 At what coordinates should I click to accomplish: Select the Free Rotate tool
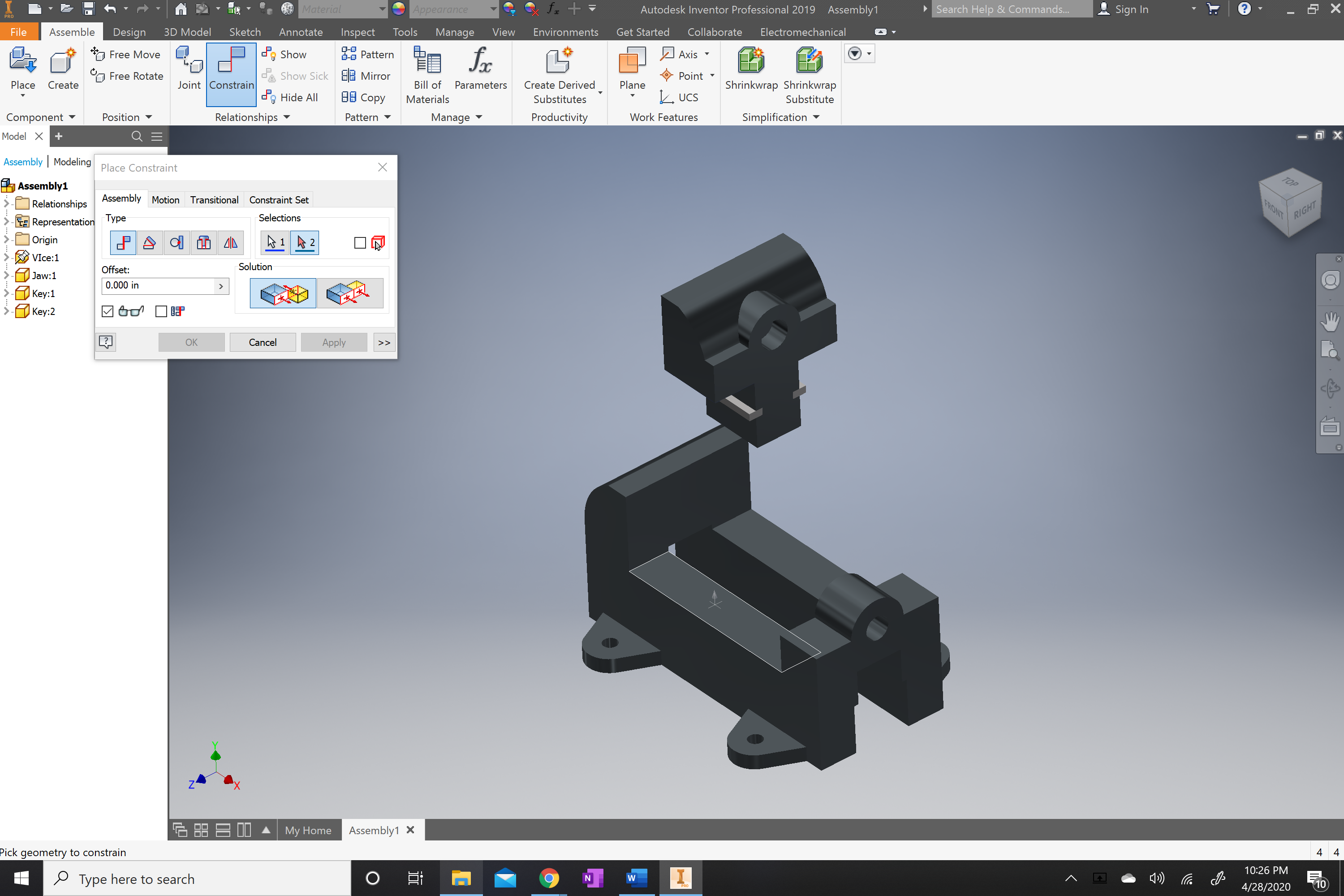click(127, 75)
